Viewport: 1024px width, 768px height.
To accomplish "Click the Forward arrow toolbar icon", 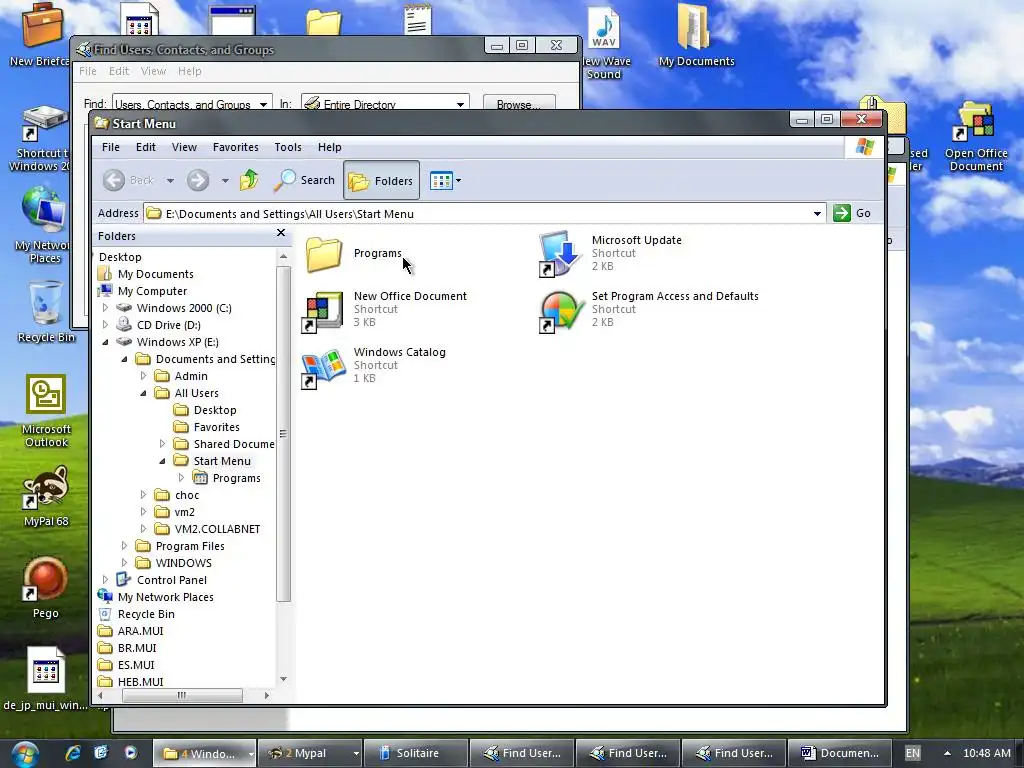I will [x=198, y=180].
